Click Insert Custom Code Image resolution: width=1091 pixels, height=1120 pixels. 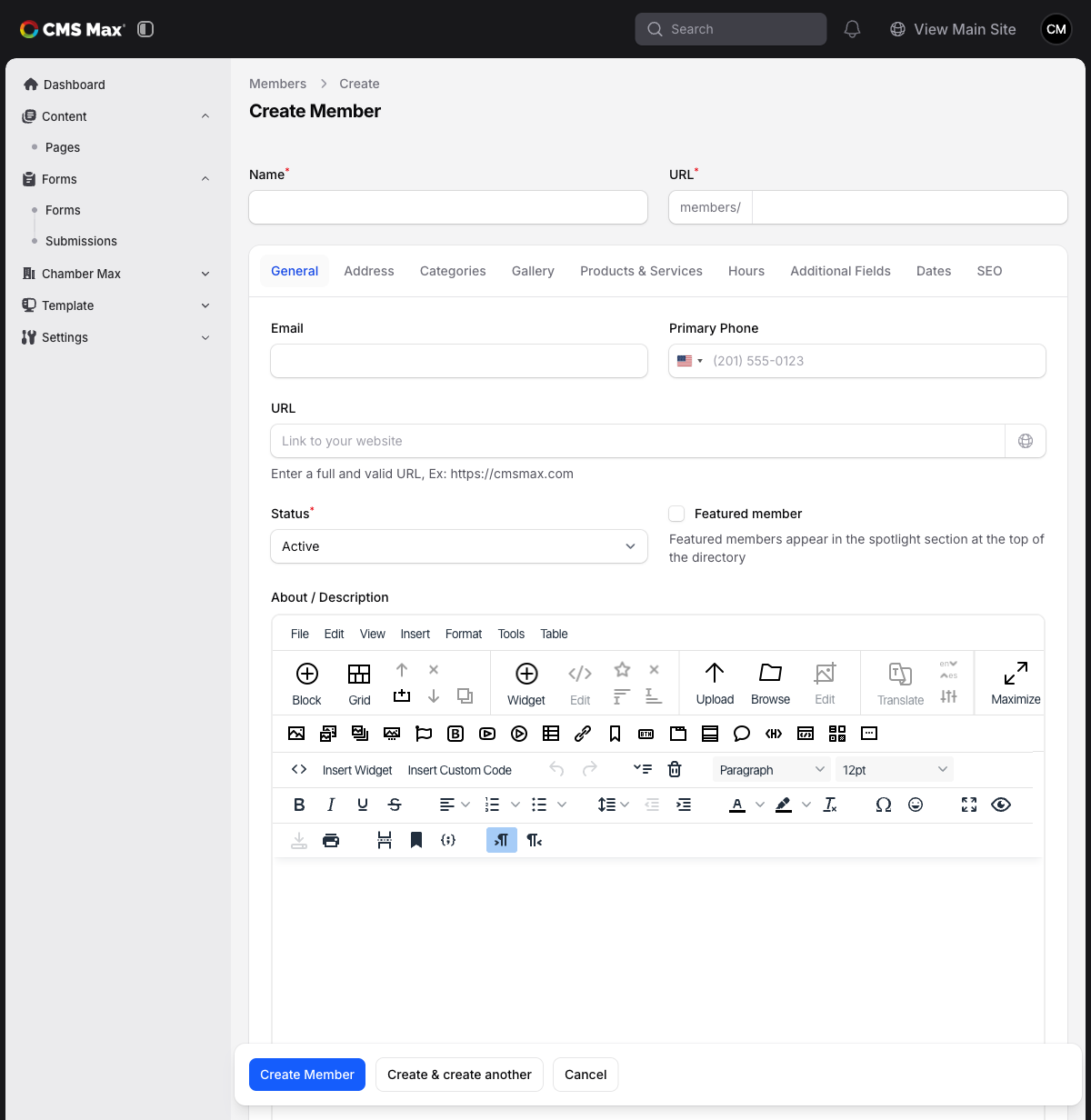[459, 770]
